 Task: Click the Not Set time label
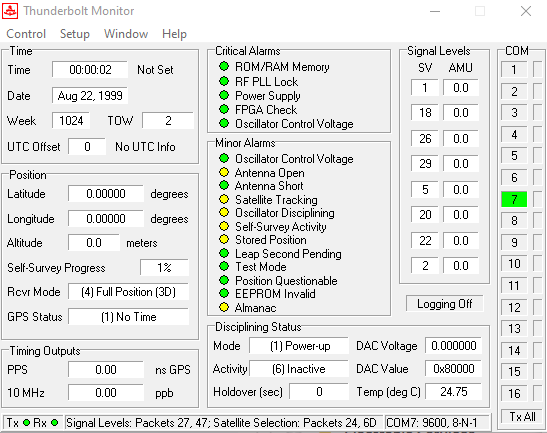coord(155,70)
